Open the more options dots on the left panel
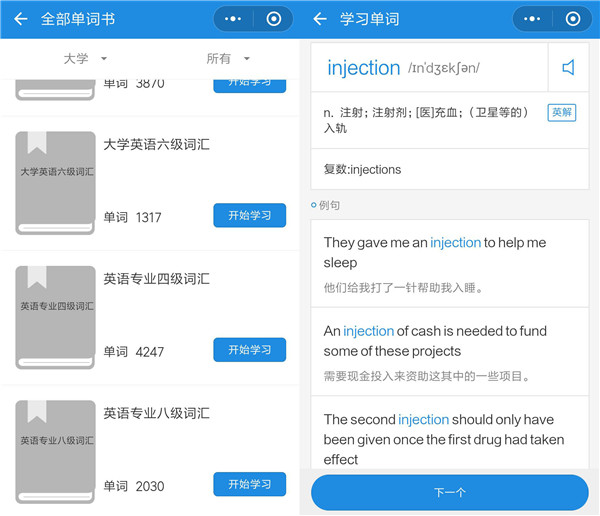 [233, 19]
